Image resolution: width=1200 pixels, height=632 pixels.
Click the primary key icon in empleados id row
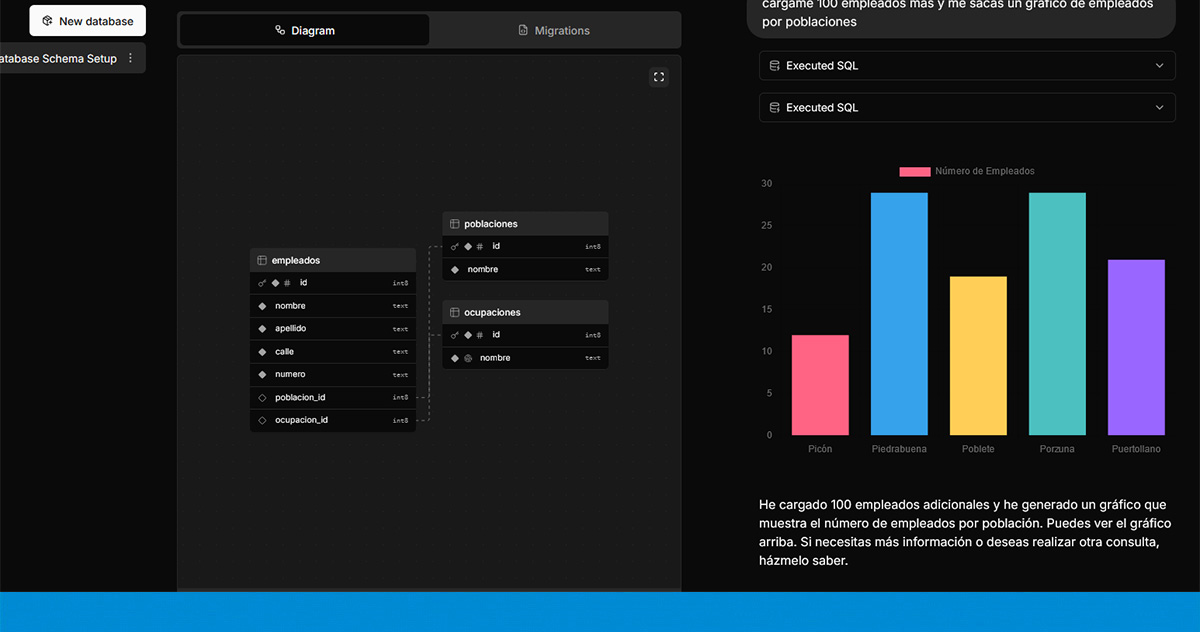pyautogui.click(x=262, y=283)
